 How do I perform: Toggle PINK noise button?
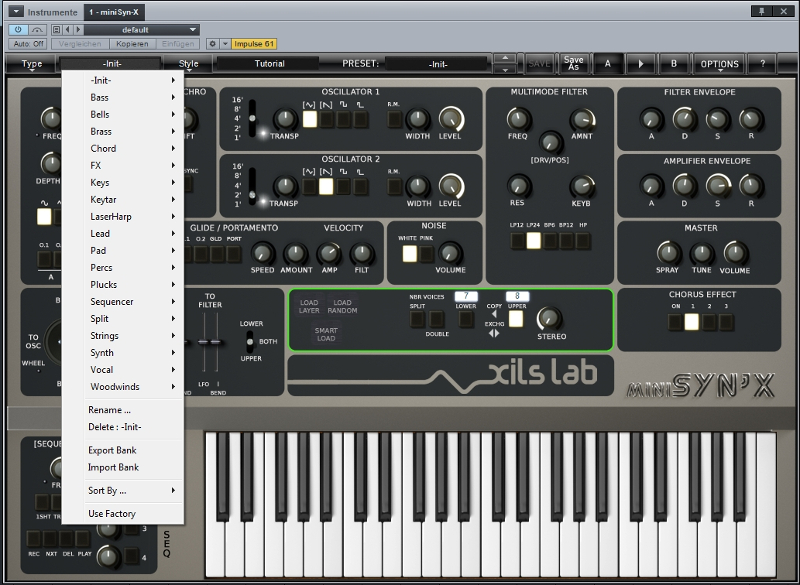426,253
